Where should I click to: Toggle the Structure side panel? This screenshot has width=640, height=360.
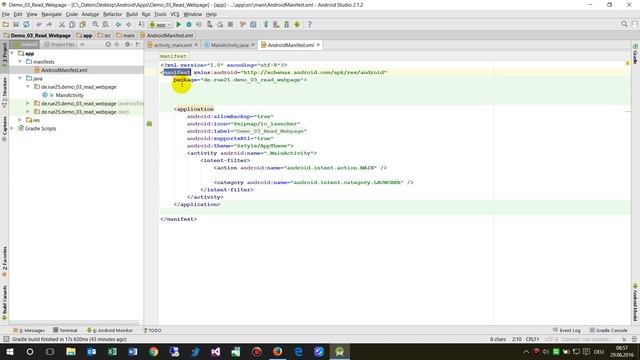[x=4, y=92]
